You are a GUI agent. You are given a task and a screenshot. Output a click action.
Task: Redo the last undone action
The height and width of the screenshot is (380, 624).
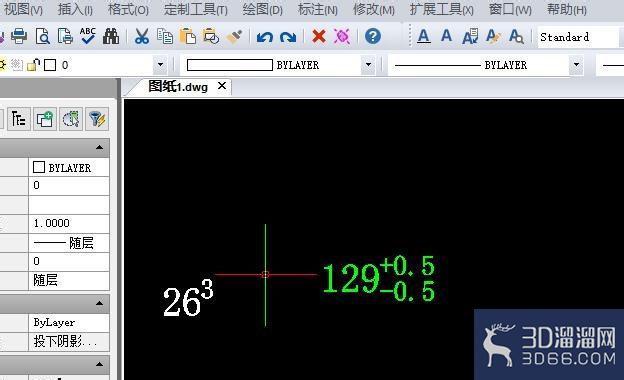(x=288, y=37)
